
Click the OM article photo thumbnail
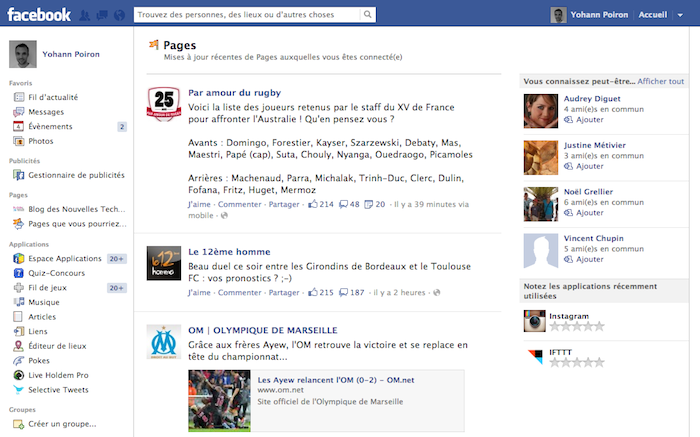pos(219,400)
